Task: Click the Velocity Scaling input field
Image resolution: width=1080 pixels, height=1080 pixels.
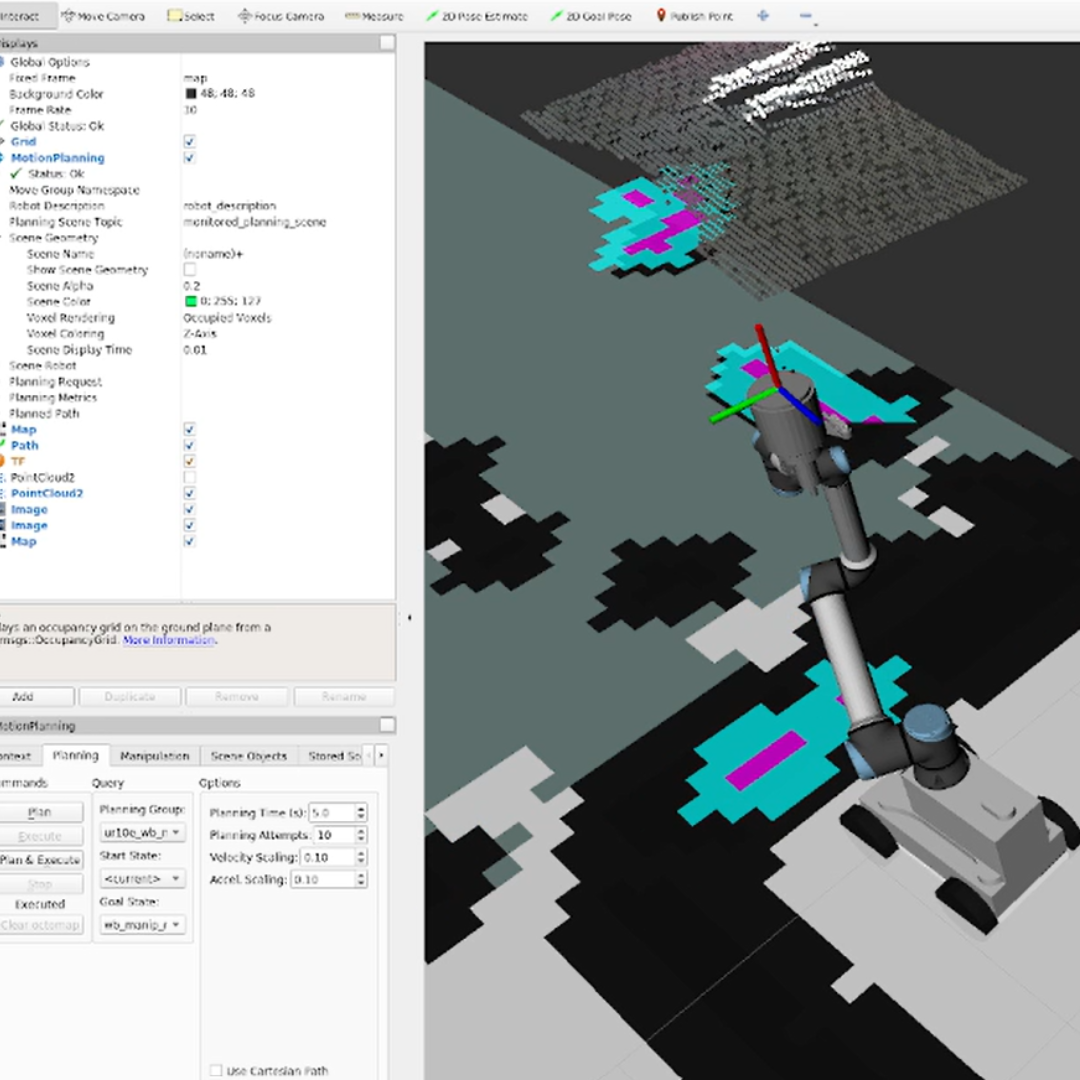Action: tap(328, 858)
